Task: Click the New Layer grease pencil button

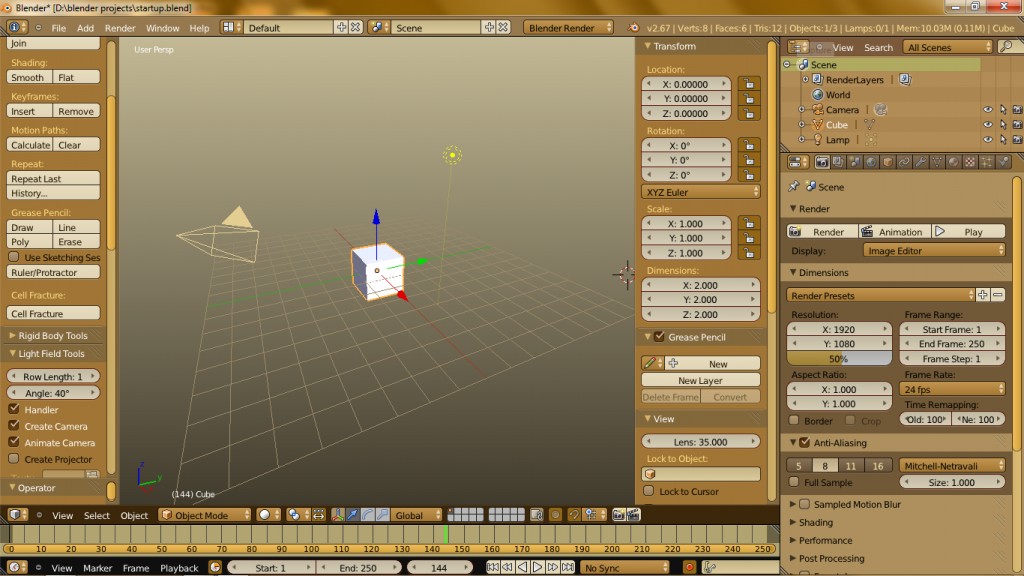Action: (700, 381)
